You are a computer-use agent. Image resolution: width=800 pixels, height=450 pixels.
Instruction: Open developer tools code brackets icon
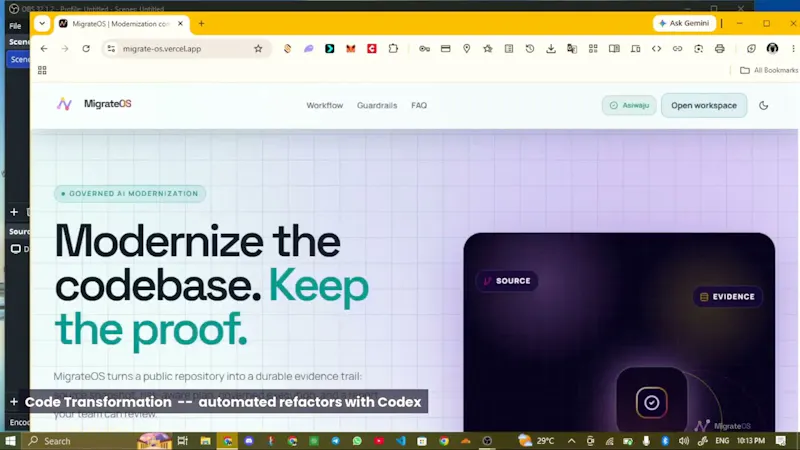coord(656,48)
